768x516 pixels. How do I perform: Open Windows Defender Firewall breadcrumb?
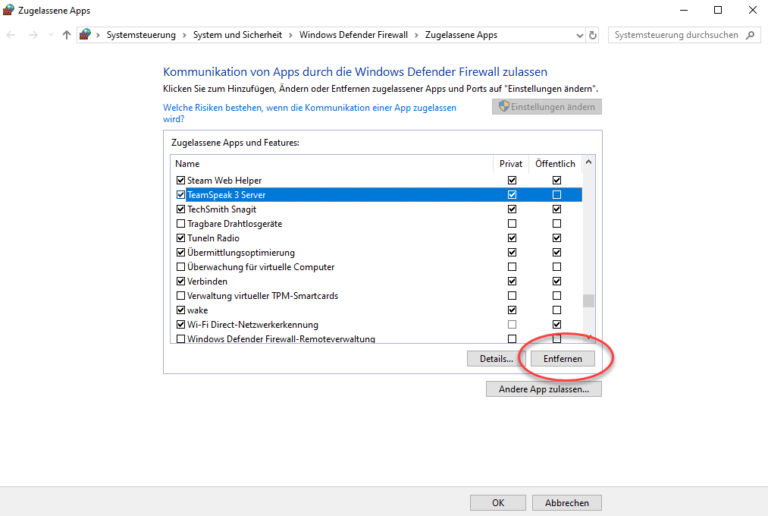pyautogui.click(x=353, y=35)
